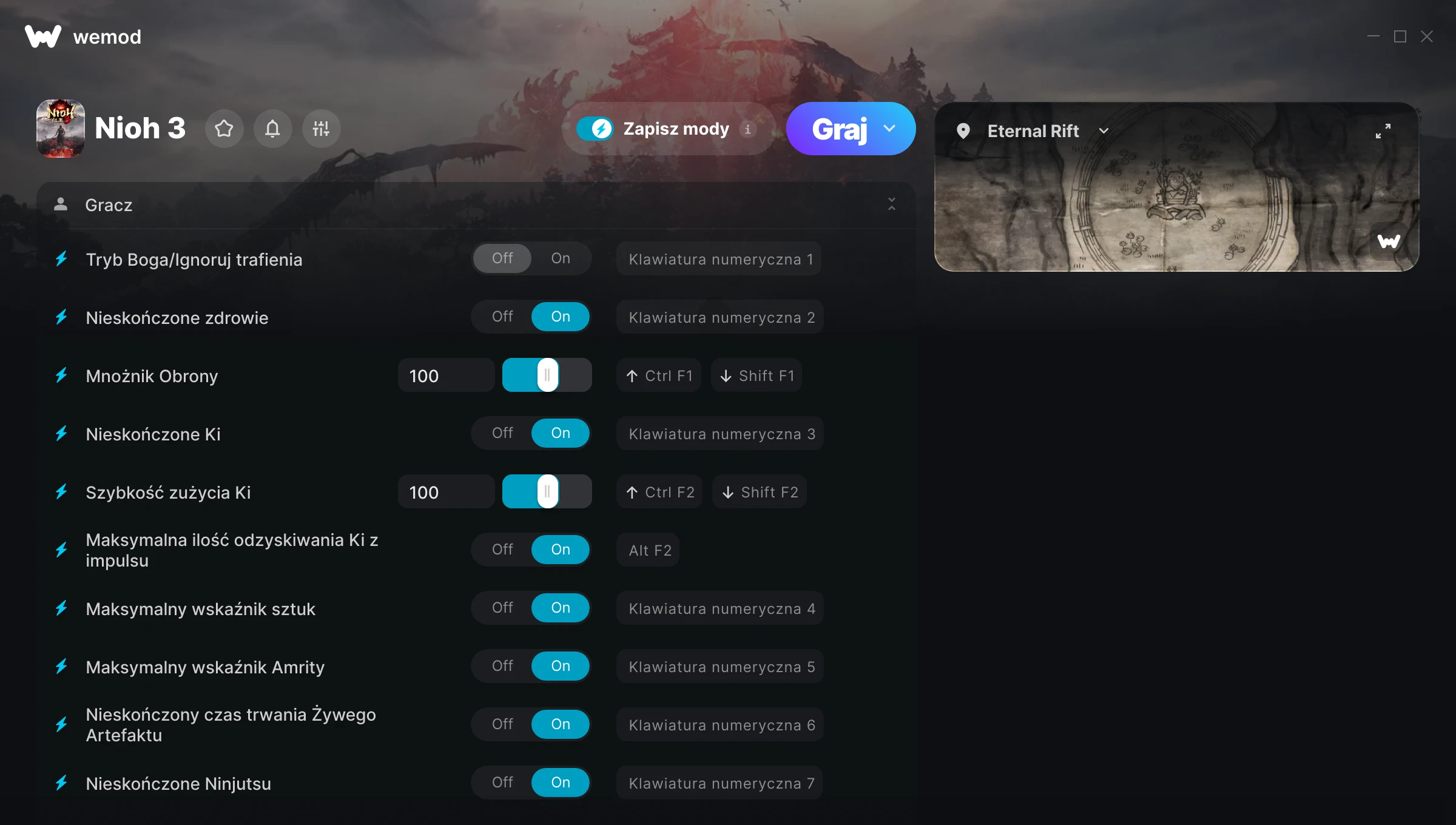This screenshot has height=825, width=1456.
Task: Click the Szybkość zużycia Ki value field
Action: pyautogui.click(x=446, y=492)
